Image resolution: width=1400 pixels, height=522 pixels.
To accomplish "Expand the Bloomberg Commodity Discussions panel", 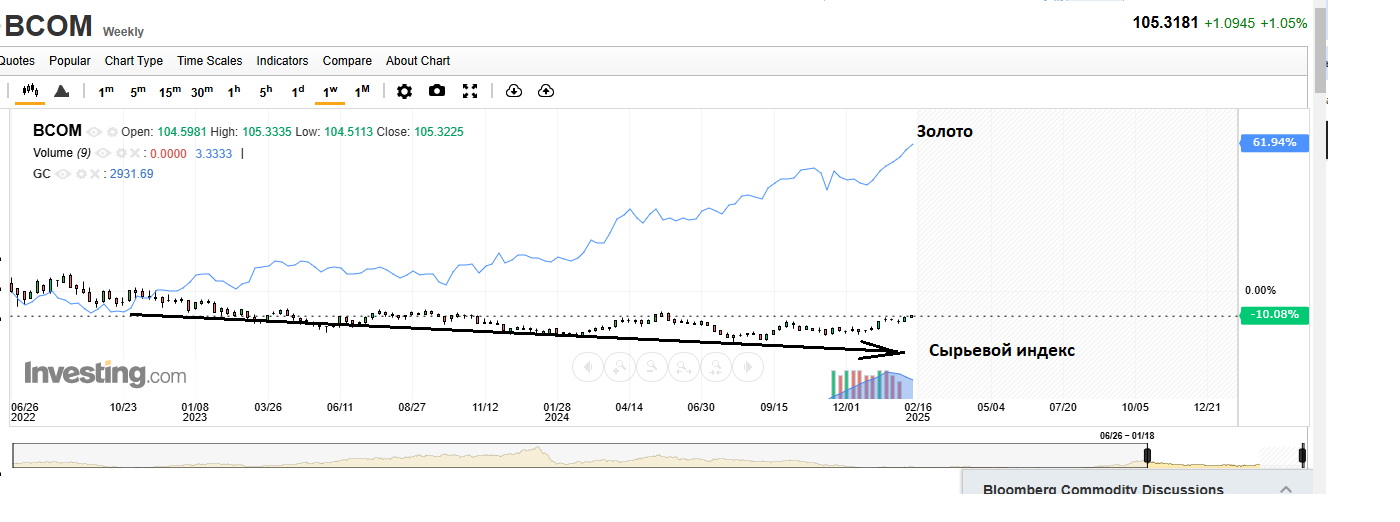I will coord(1286,489).
